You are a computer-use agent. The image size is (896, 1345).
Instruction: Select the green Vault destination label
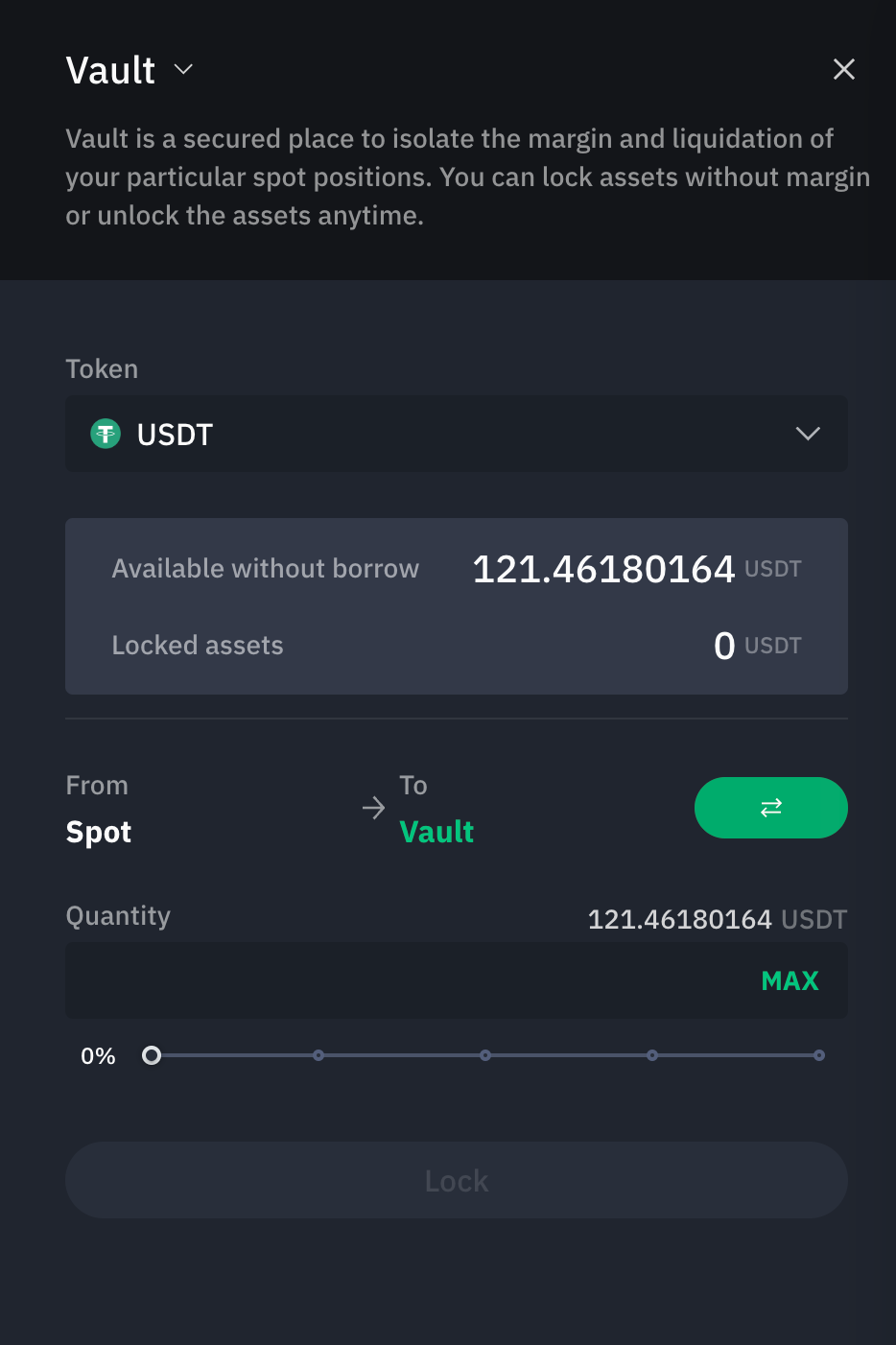click(x=436, y=832)
